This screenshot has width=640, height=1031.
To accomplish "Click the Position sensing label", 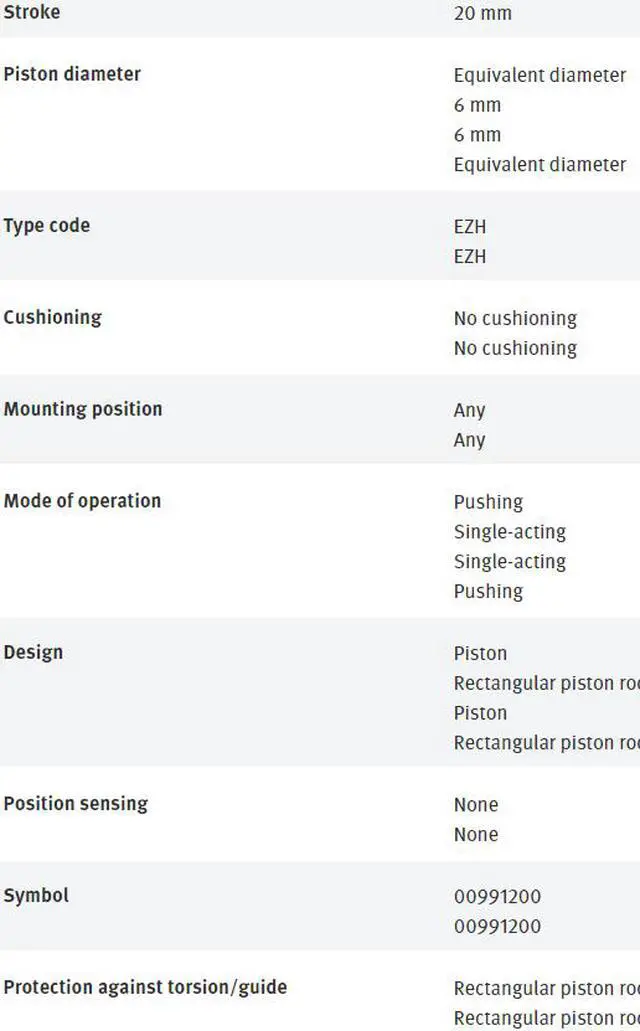I will tap(76, 804).
